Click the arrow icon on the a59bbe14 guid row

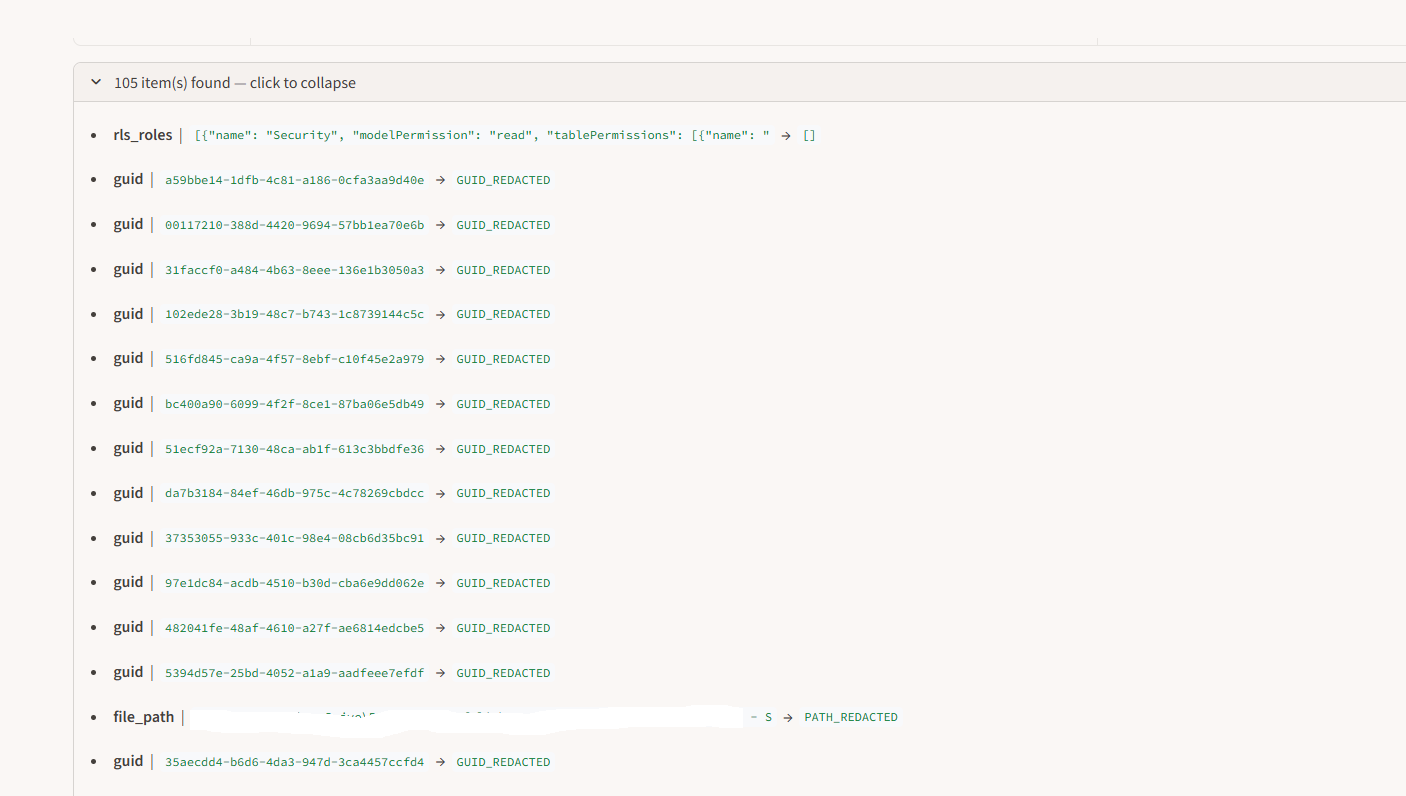440,180
